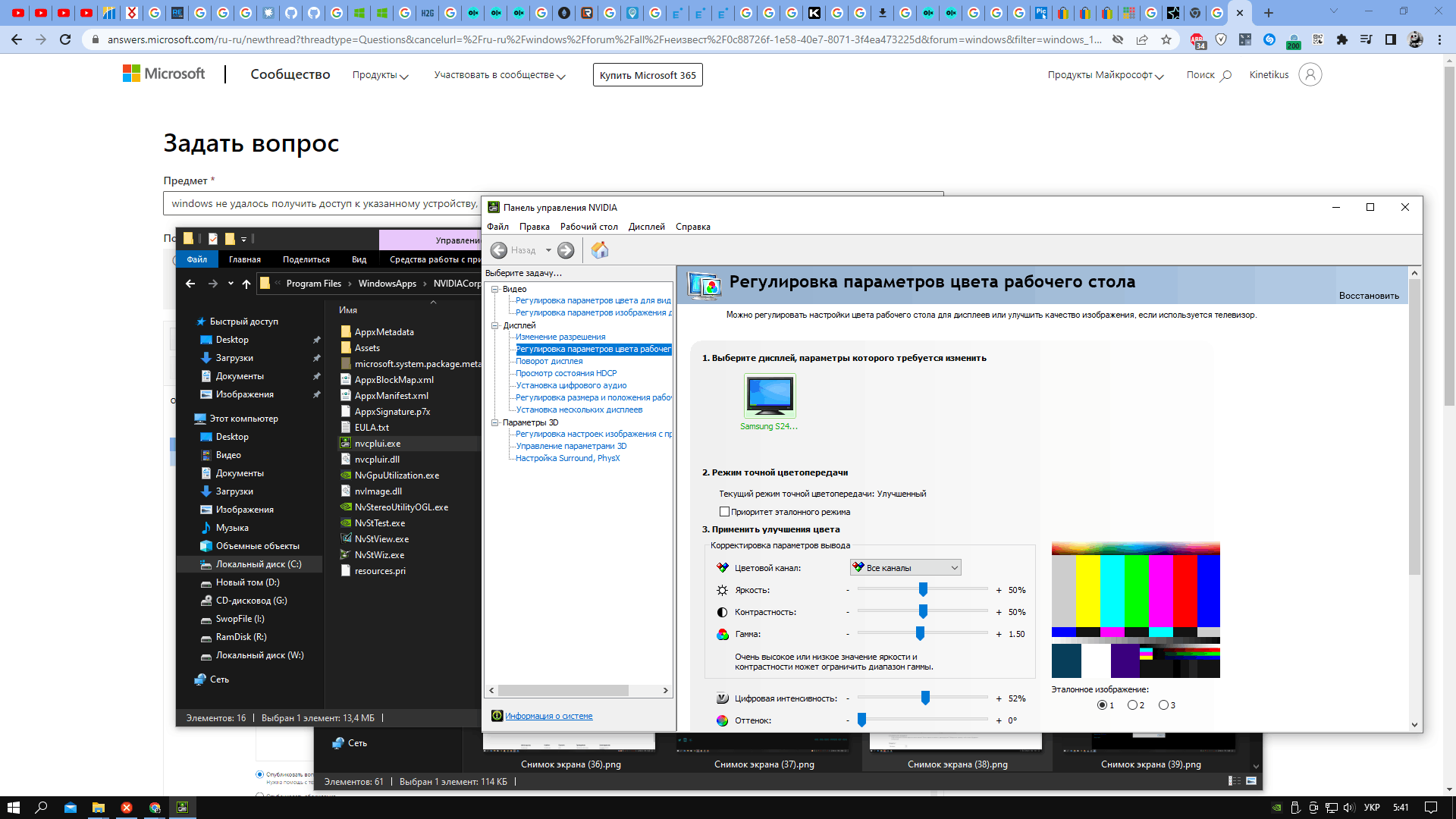Open Explorer recent locations dropdown arrow

[231, 284]
